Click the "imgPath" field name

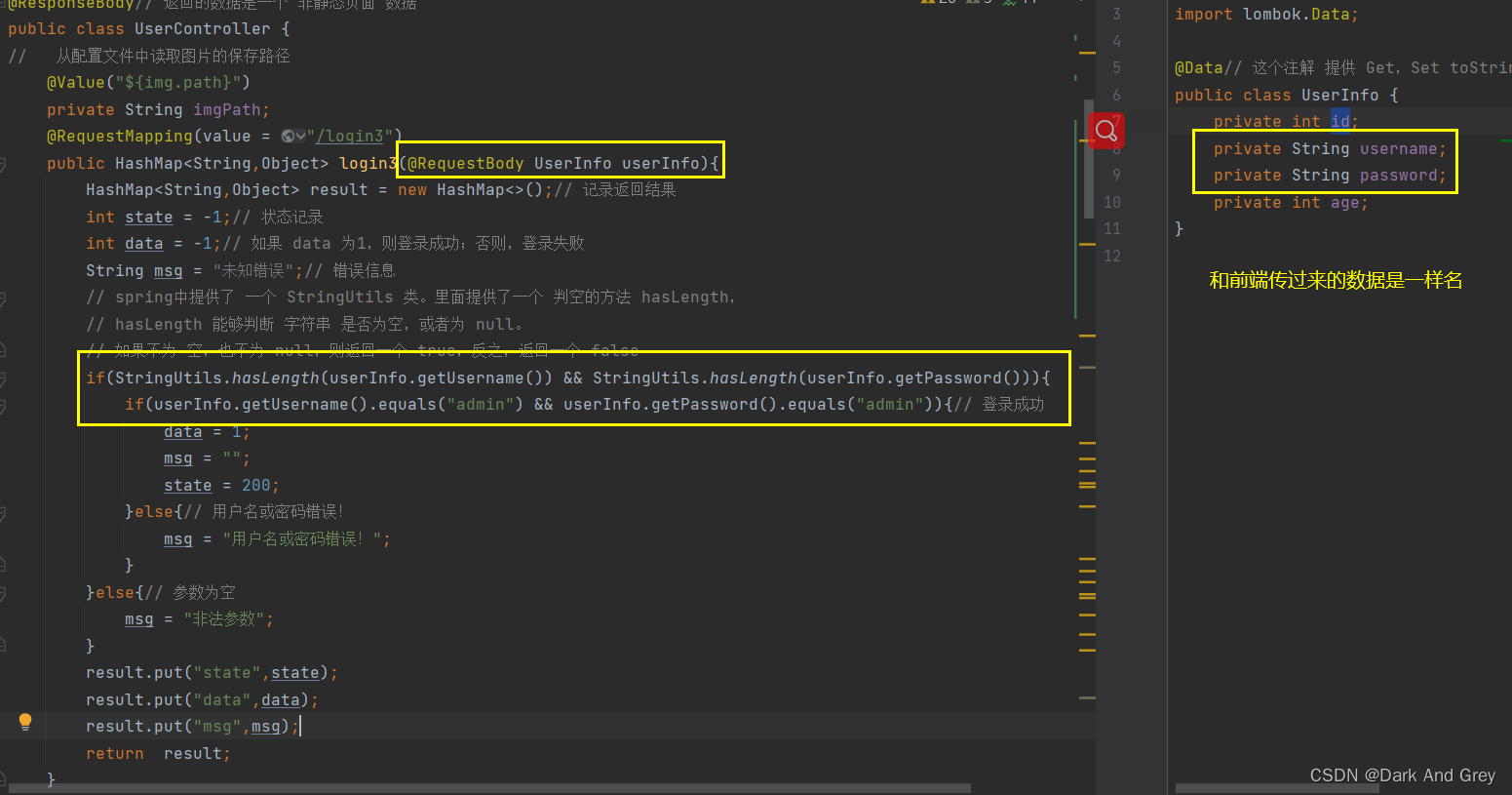(227, 110)
